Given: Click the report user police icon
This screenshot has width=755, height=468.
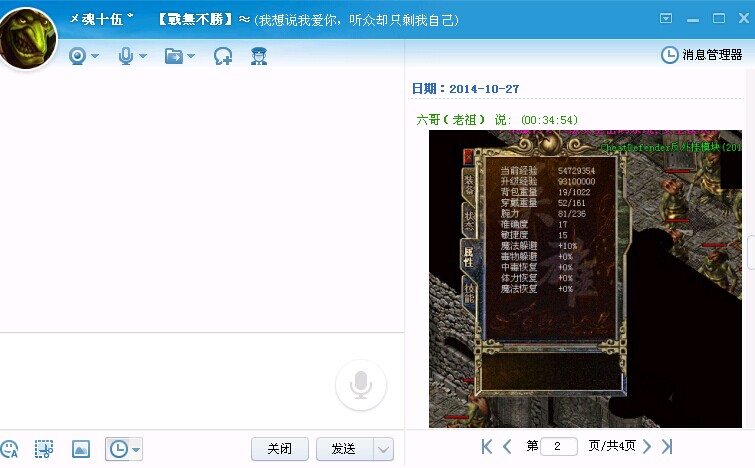Looking at the screenshot, I should click(259, 56).
